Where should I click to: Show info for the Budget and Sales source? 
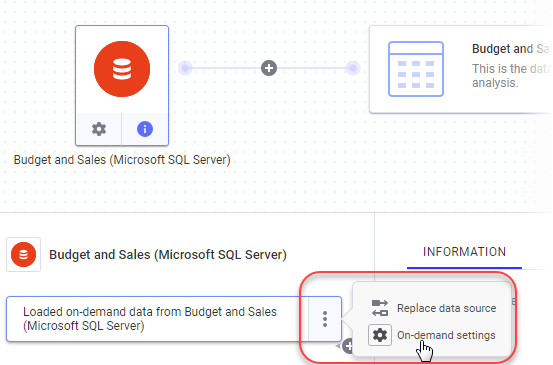(145, 129)
